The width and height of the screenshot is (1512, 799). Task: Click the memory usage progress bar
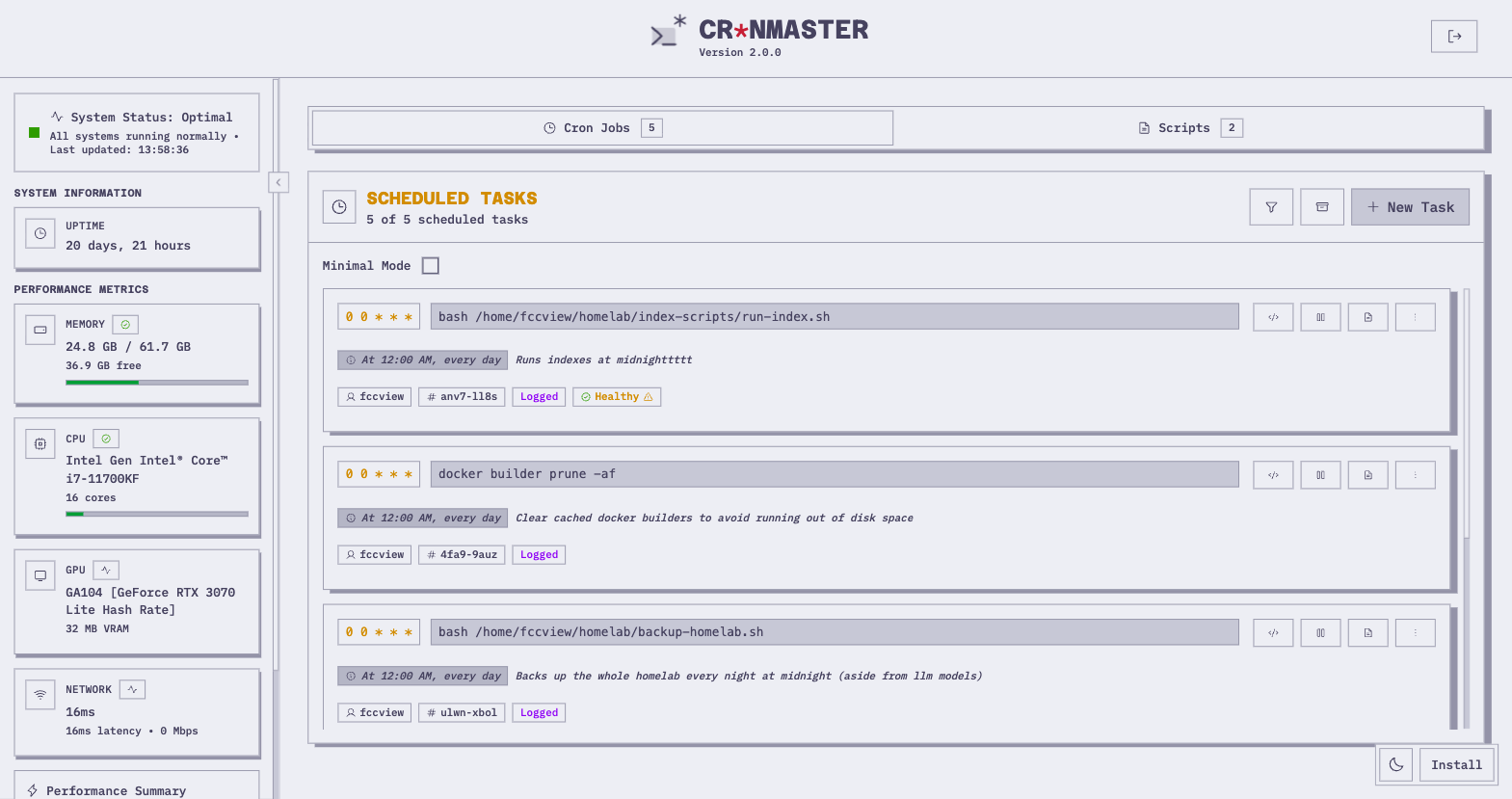pos(157,383)
